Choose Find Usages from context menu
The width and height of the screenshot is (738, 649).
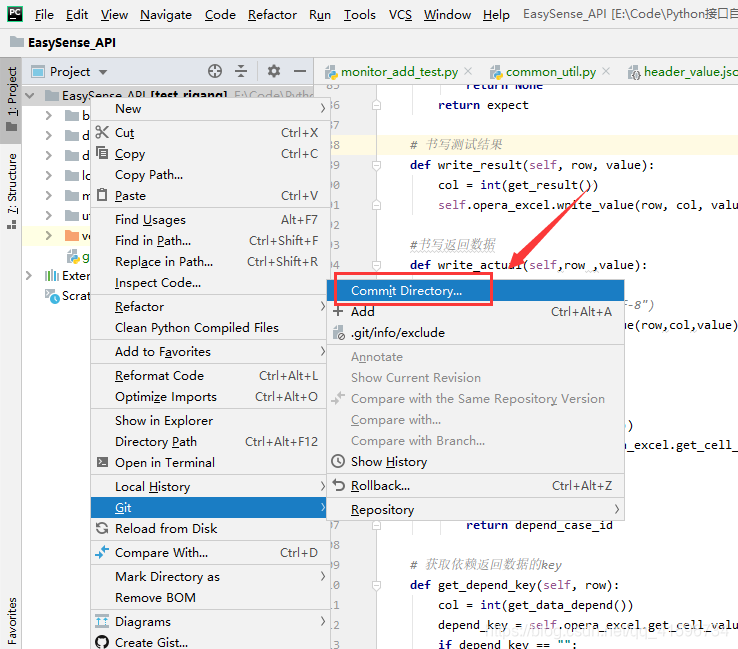209,219
